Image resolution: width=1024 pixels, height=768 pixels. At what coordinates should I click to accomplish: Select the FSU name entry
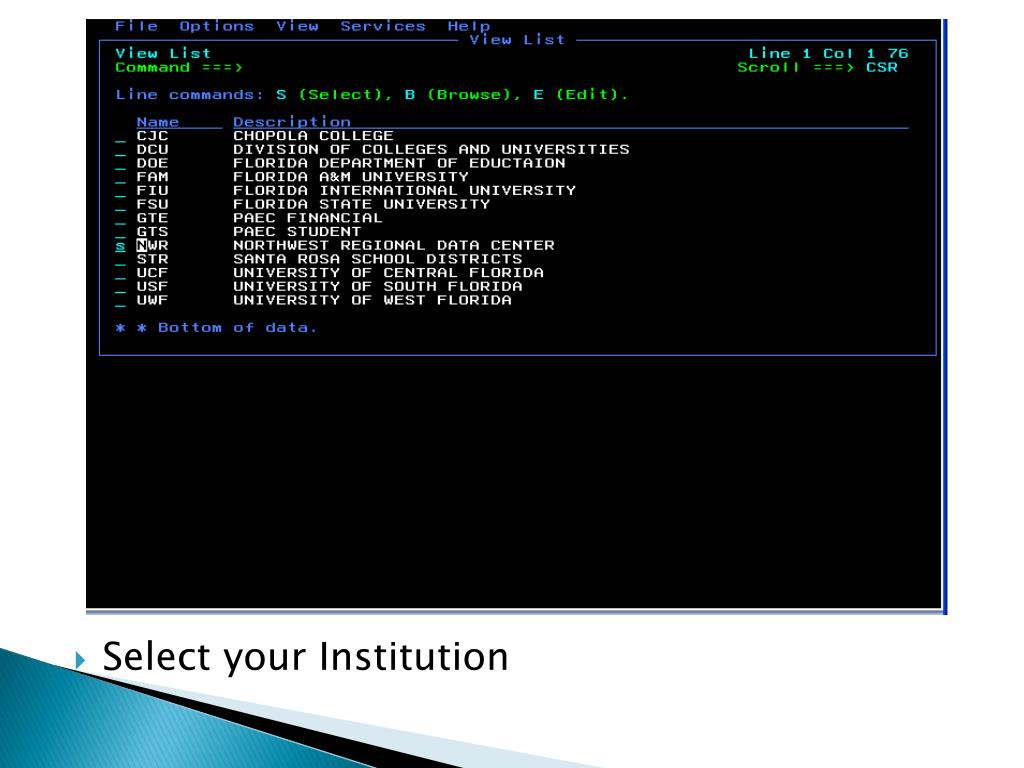[x=152, y=204]
